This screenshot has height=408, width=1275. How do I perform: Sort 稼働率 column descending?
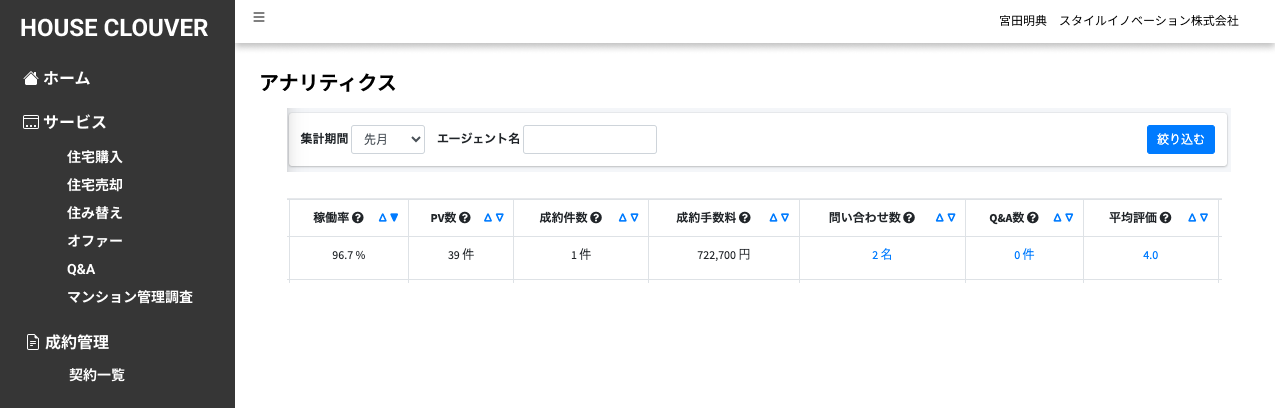pos(394,218)
